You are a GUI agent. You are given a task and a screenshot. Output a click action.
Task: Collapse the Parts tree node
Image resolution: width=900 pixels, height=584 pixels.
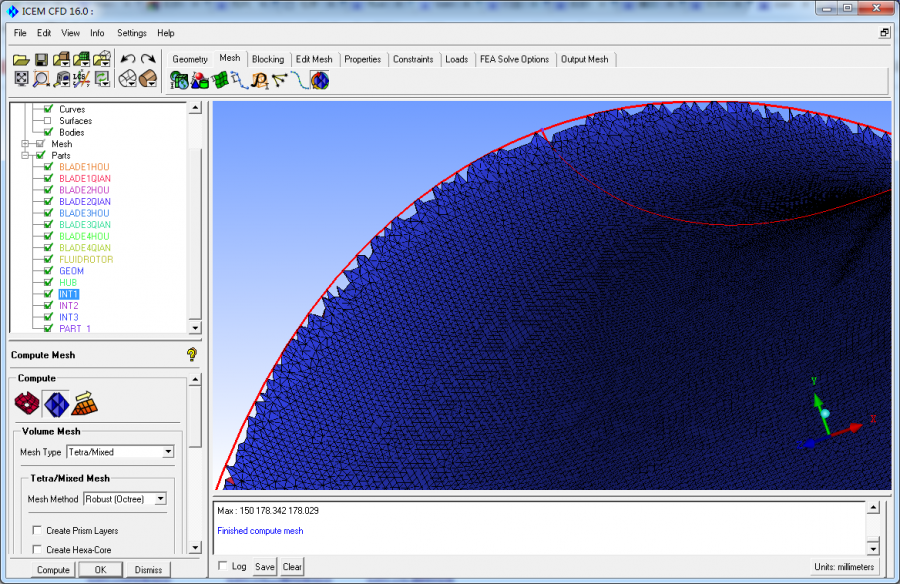(x=25, y=156)
